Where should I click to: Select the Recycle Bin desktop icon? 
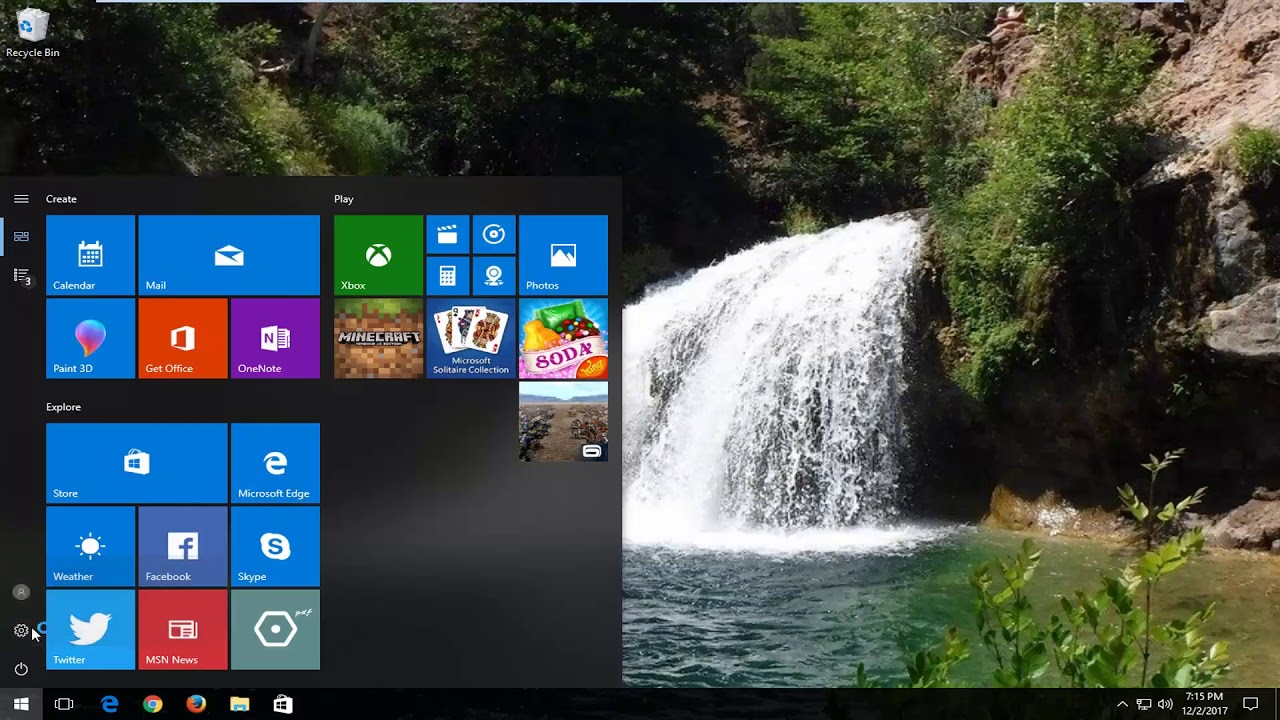(32, 33)
